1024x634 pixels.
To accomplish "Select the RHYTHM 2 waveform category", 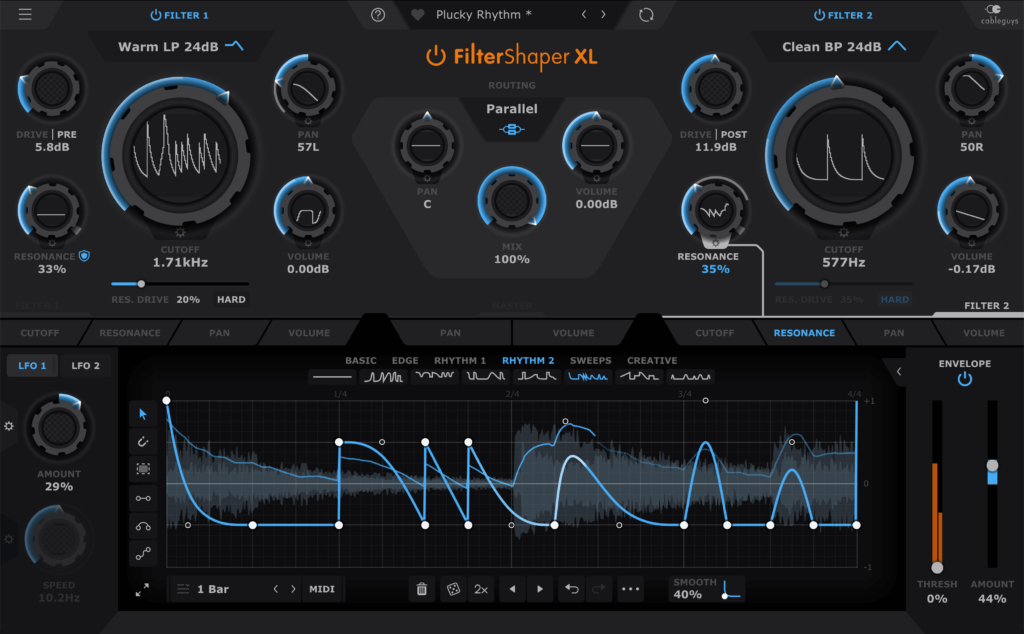I will 528,360.
